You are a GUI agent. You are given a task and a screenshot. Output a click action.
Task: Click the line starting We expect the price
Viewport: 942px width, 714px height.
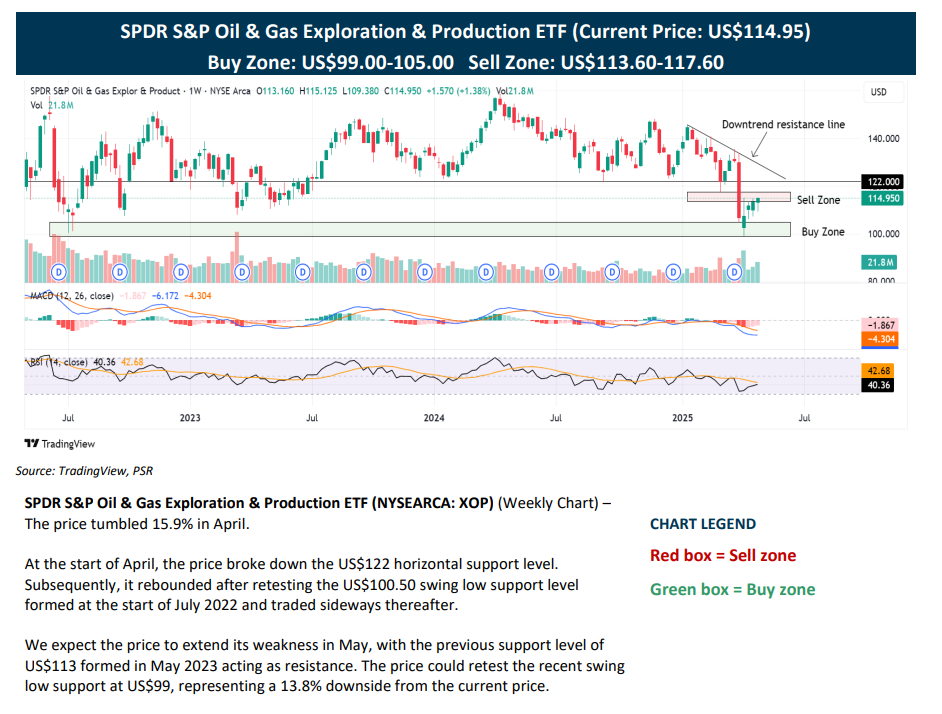coord(314,645)
